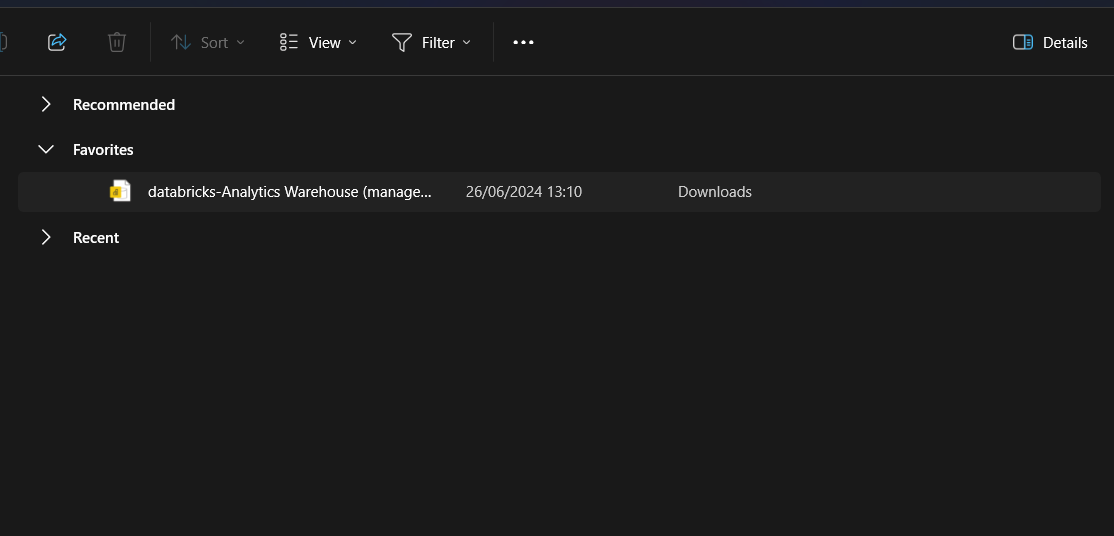This screenshot has height=536, width=1114.
Task: Click the Share icon in toolbar
Action: (x=57, y=42)
